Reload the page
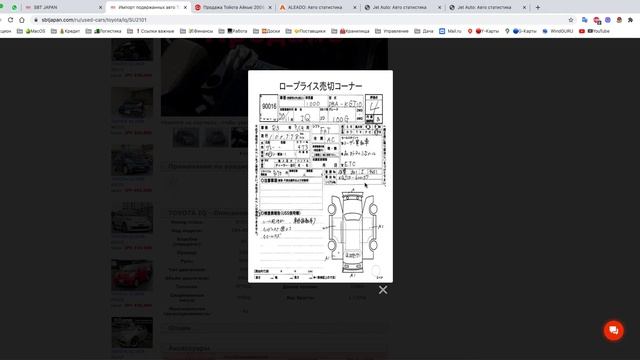Screen dimensions: 640x360 10,20
